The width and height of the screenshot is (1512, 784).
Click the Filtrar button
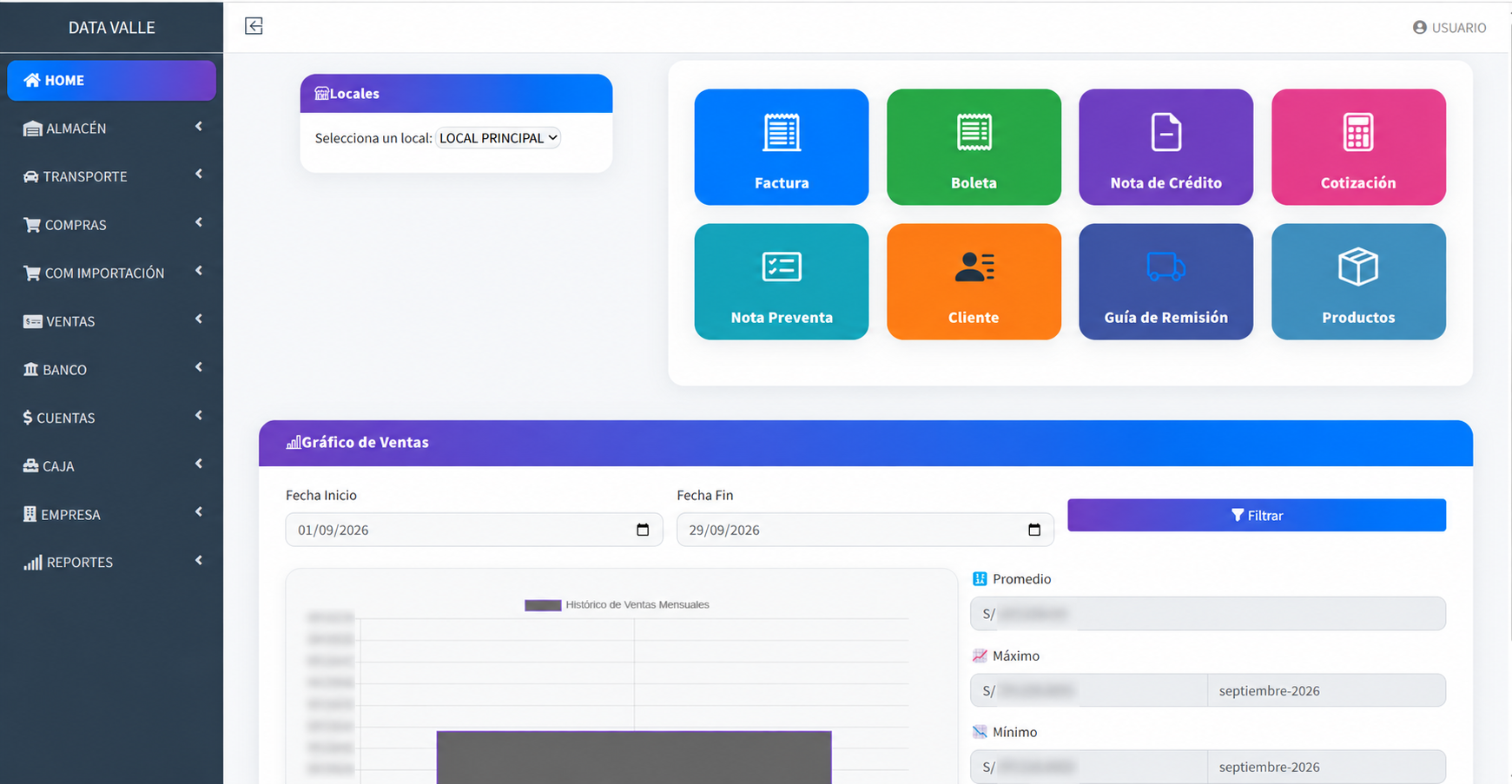1256,515
